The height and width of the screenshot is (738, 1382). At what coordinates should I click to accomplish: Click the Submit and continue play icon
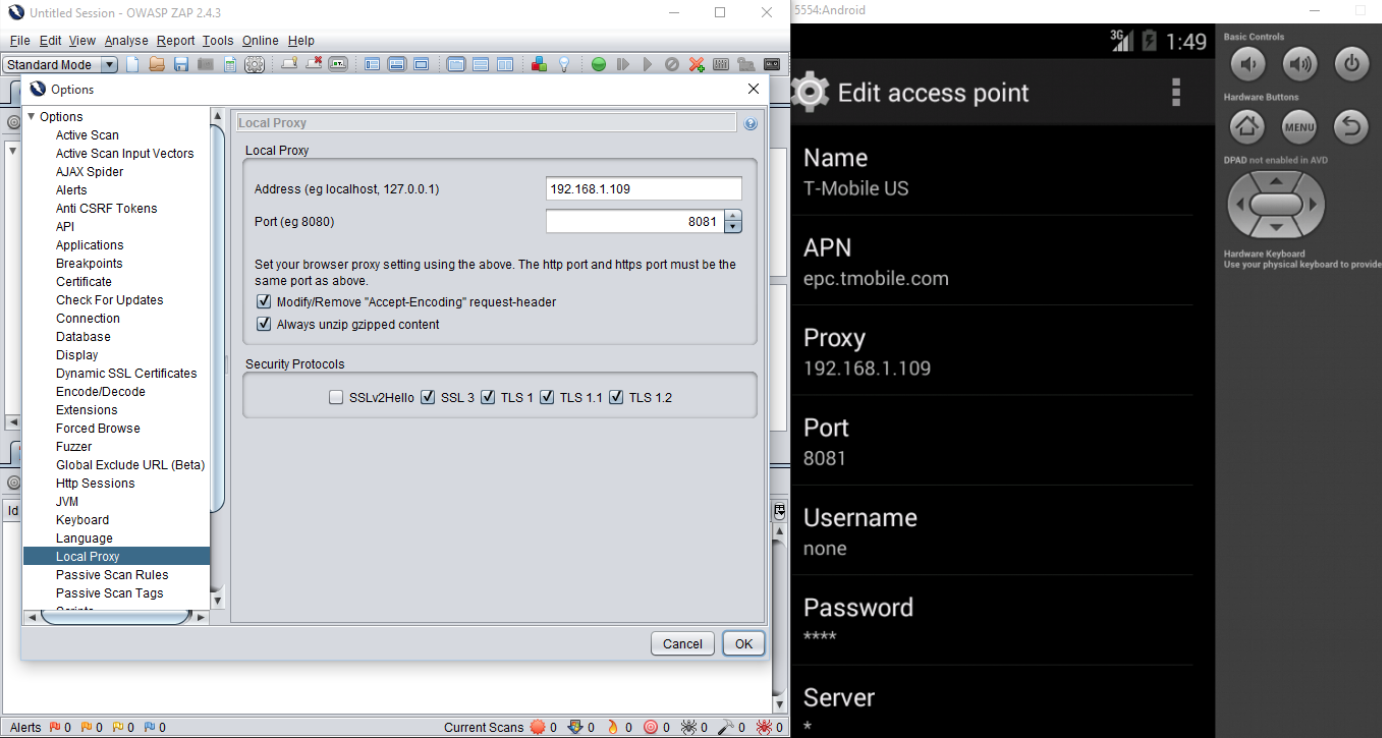coord(647,64)
